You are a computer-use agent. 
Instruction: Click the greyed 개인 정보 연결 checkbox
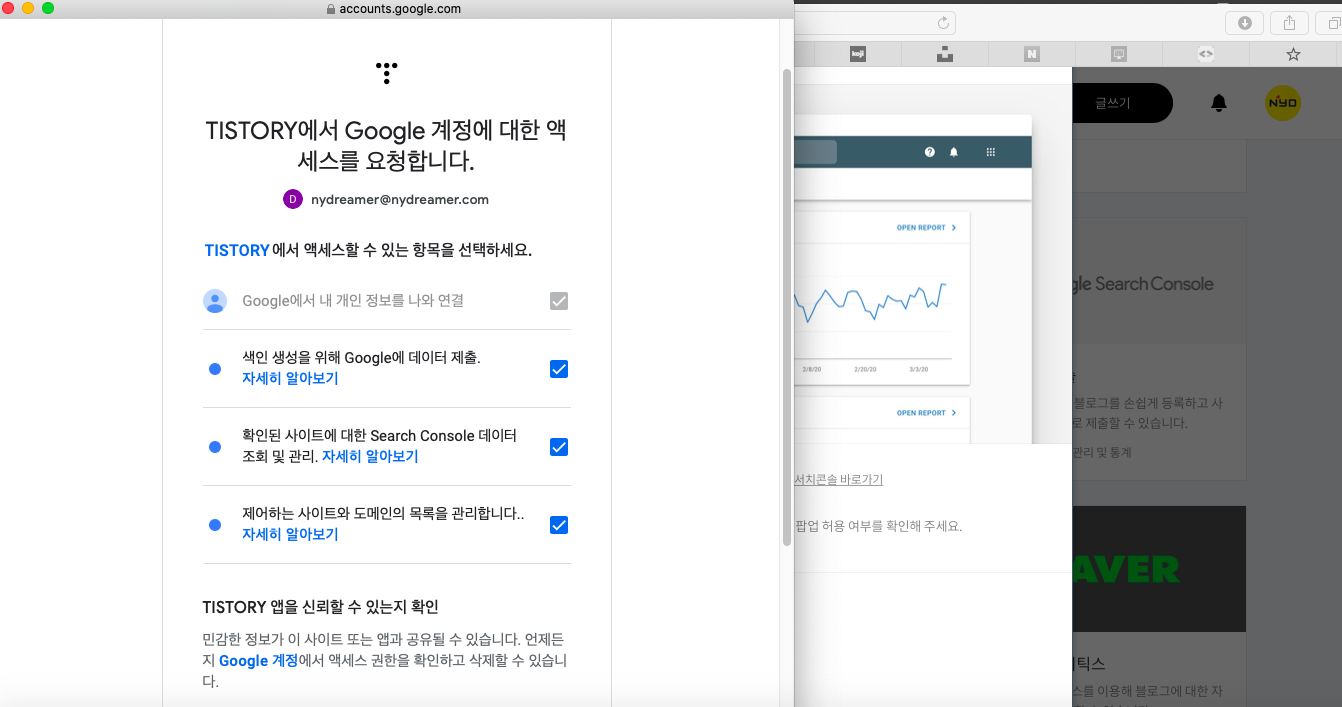click(x=559, y=301)
